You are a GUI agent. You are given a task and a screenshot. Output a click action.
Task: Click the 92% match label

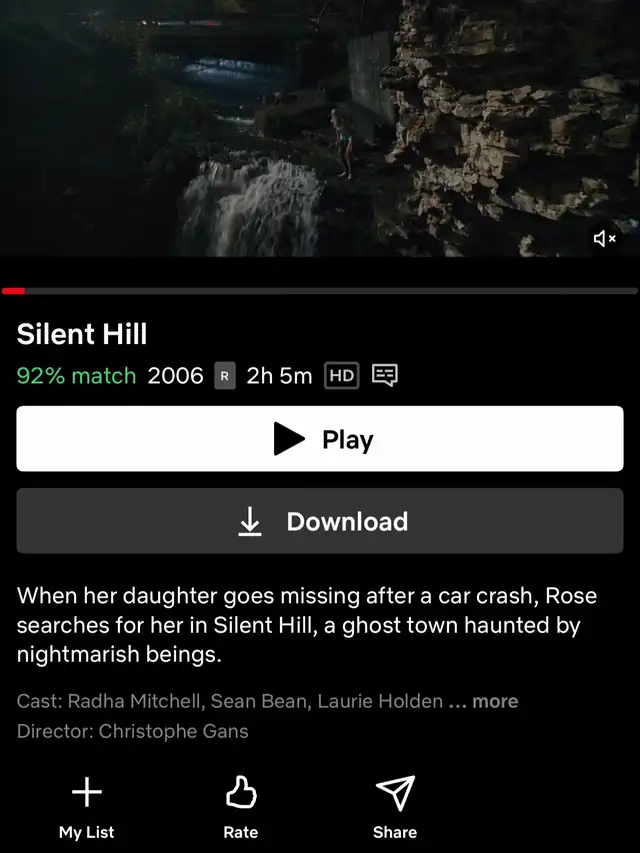click(x=76, y=375)
